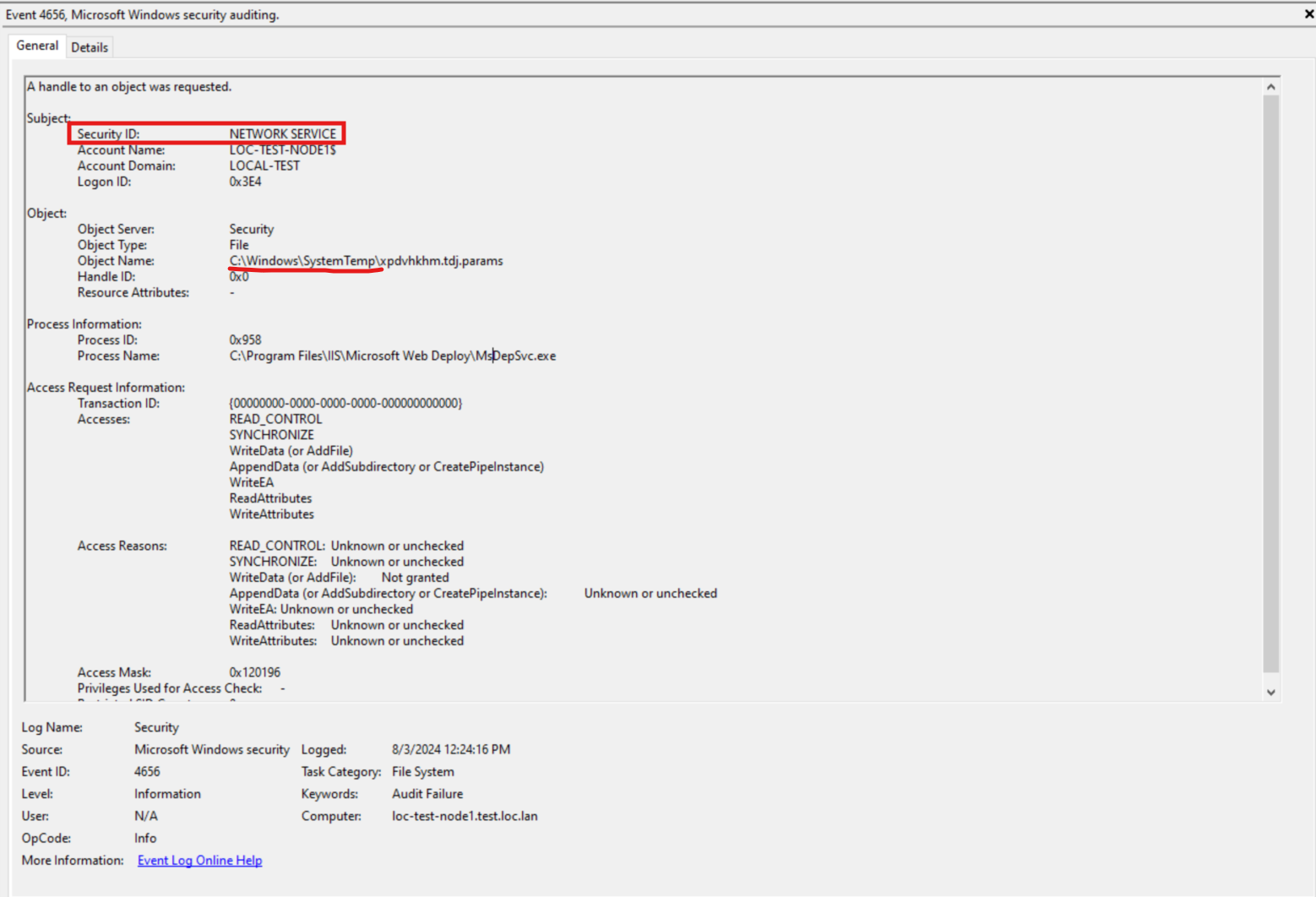The width and height of the screenshot is (1316, 897).
Task: Select the READ_CONTROL entry under Accesses
Action: pos(275,419)
